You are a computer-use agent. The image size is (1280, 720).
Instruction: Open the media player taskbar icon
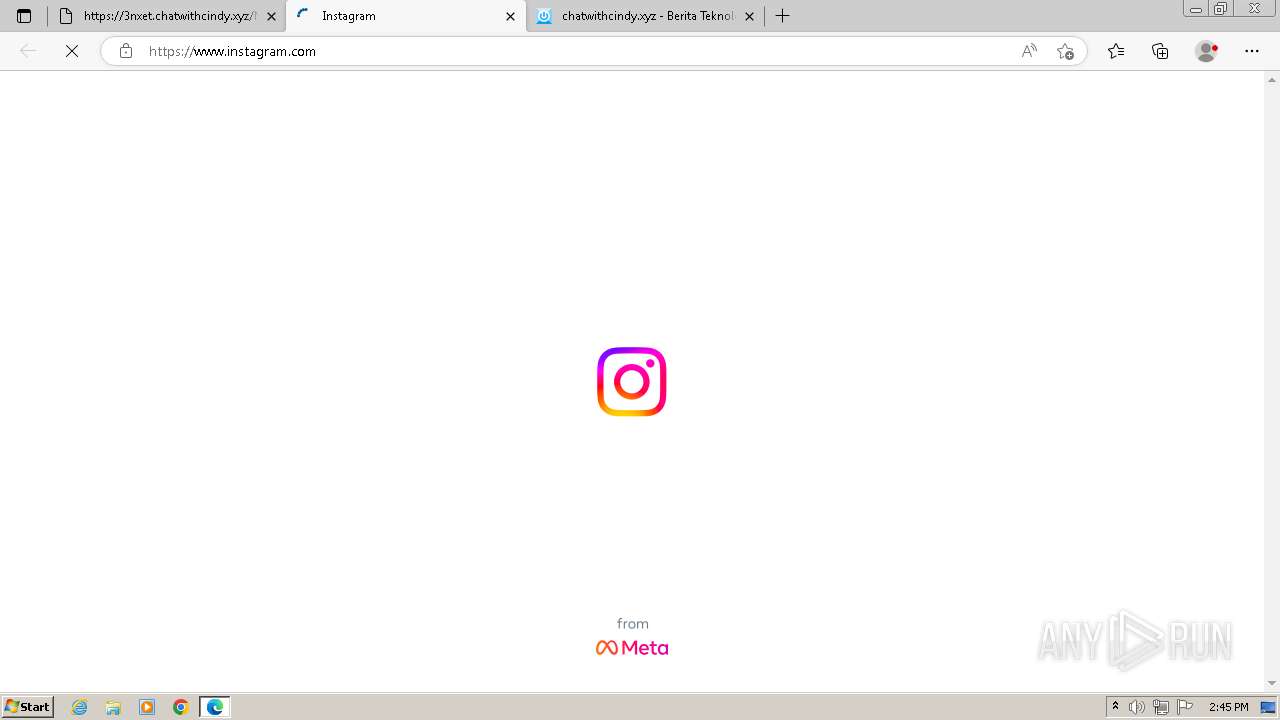point(147,707)
